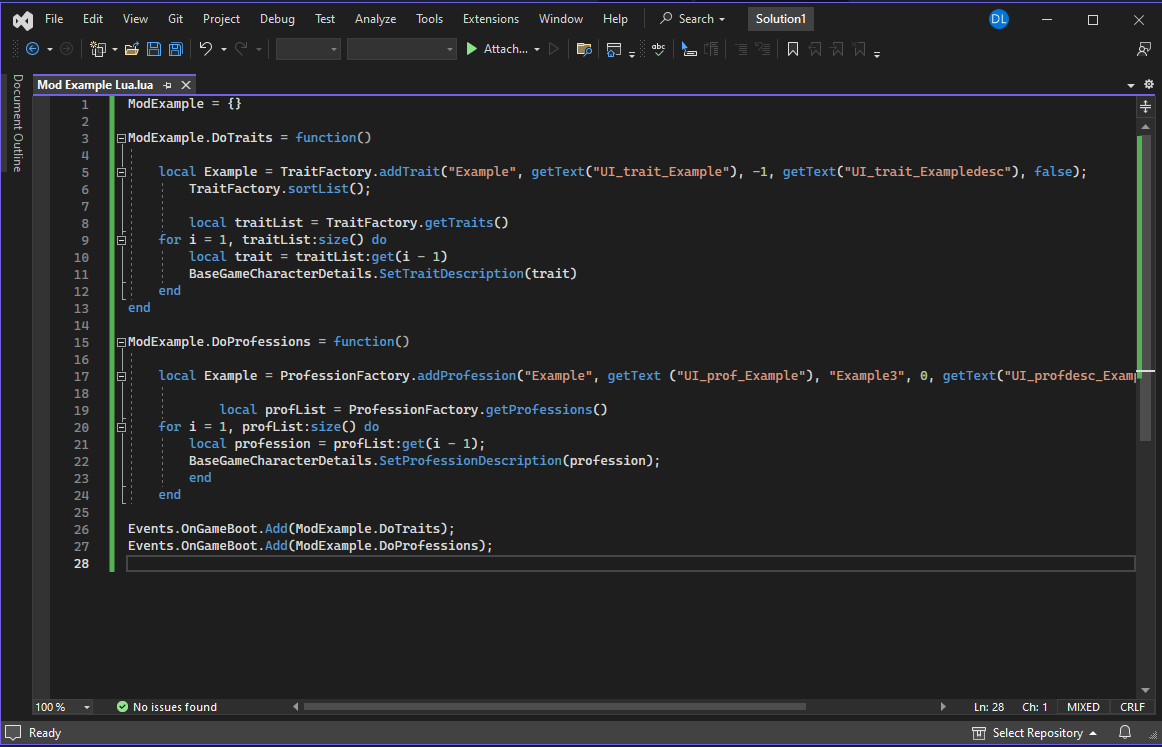Open the 100 % zoom level dropdown
The image size is (1162, 747).
(x=87, y=707)
